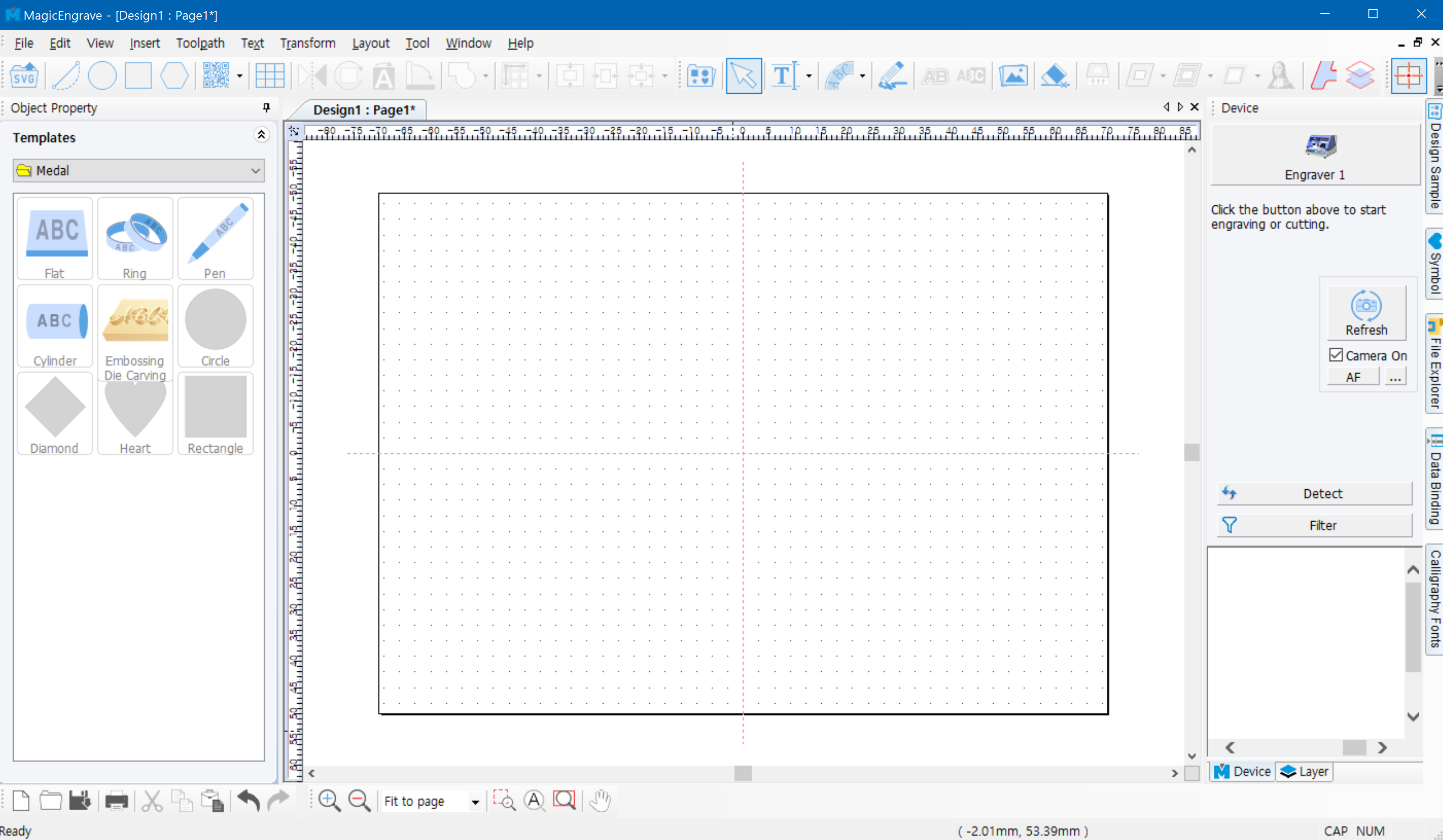Choose the Diamond template
Viewport: 1443px width, 840px height.
coord(55,413)
